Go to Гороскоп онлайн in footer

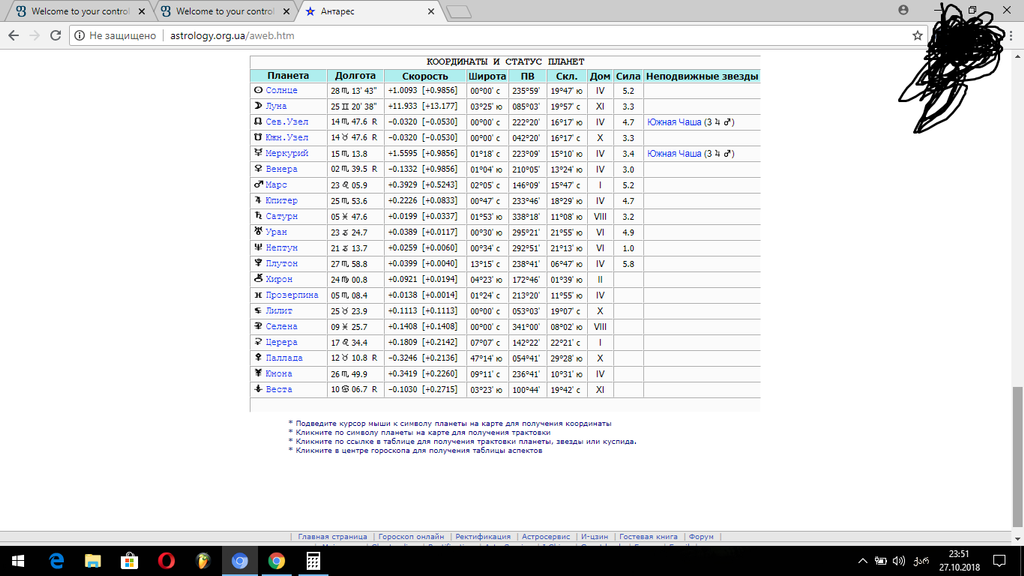click(x=409, y=537)
